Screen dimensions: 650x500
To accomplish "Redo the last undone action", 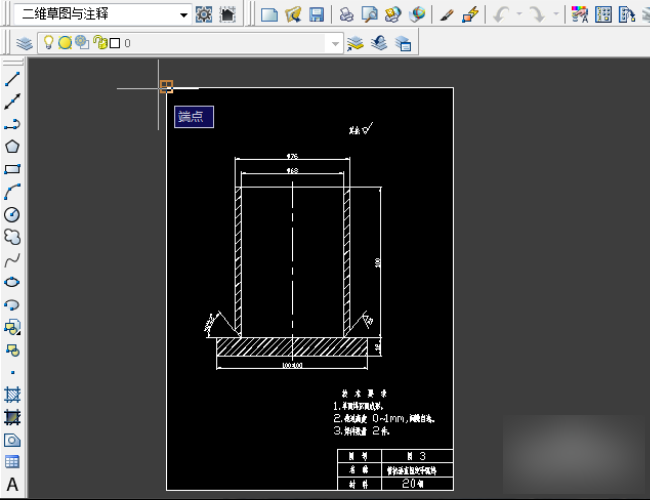I will click(x=538, y=15).
